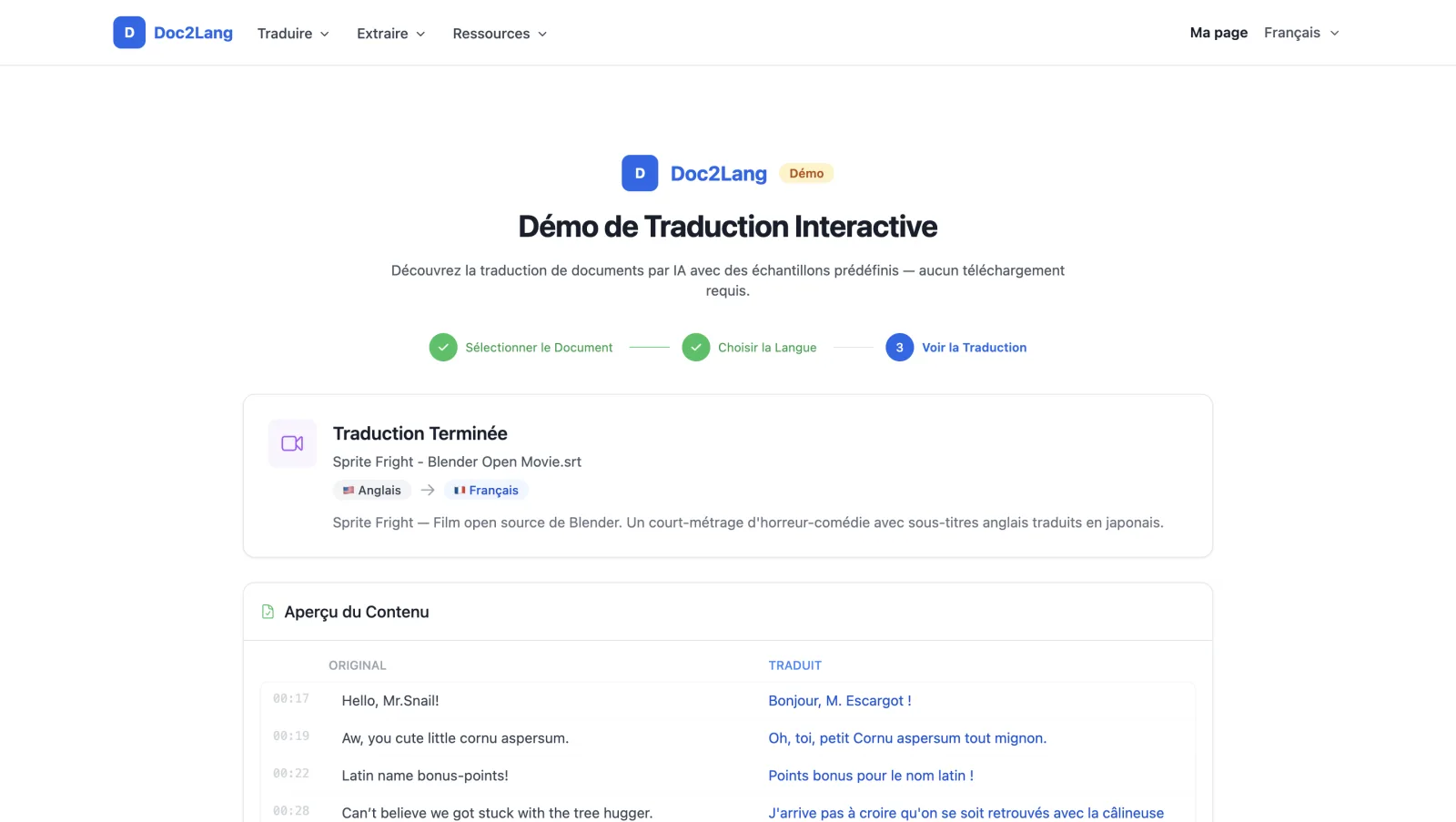Click the Traduction Terminée heading
This screenshot has height=822, width=1456.
click(420, 433)
